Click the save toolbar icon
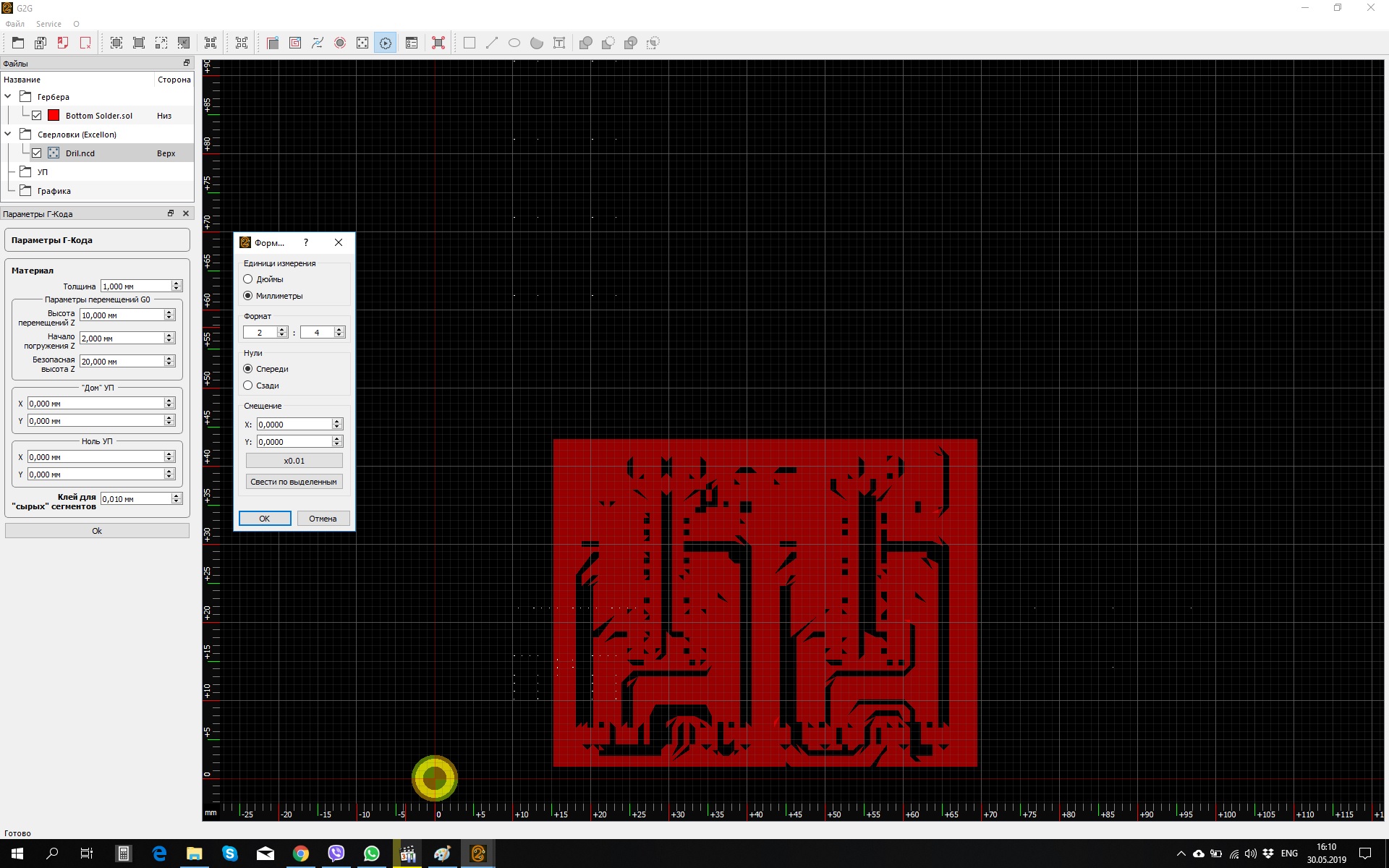Image resolution: width=1389 pixels, height=868 pixels. [41, 43]
